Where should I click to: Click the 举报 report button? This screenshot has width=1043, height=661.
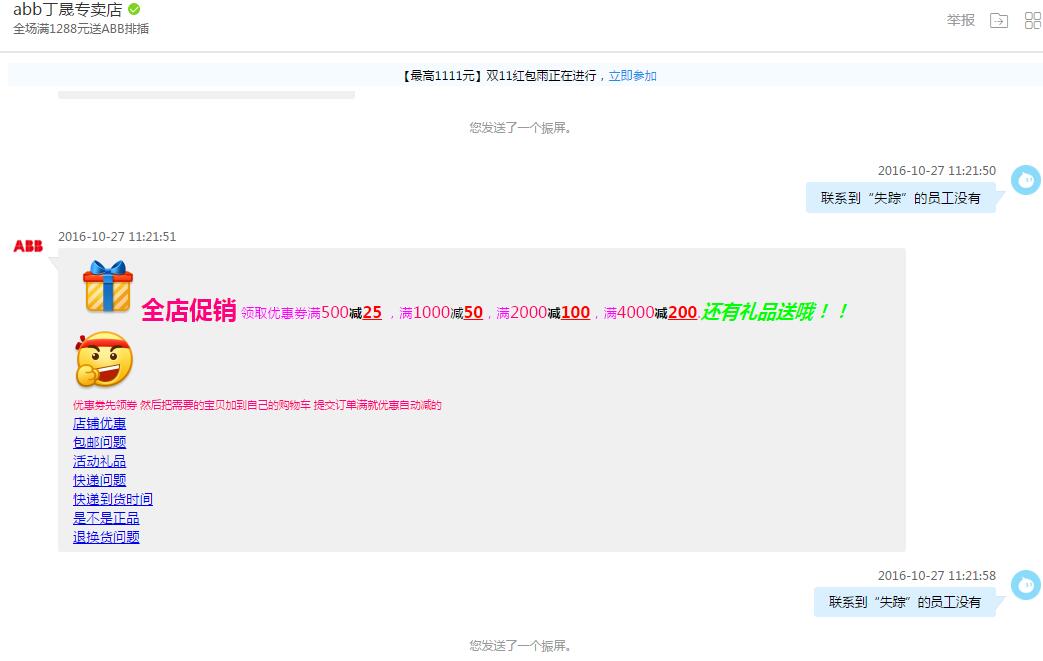pos(961,21)
